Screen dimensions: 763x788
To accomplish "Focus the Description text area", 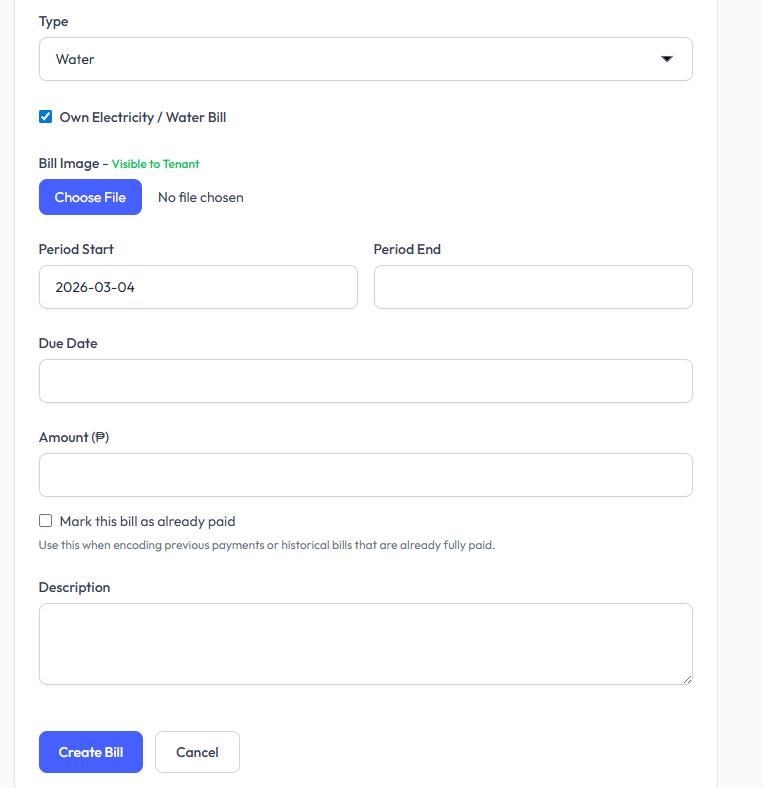I will [x=365, y=643].
